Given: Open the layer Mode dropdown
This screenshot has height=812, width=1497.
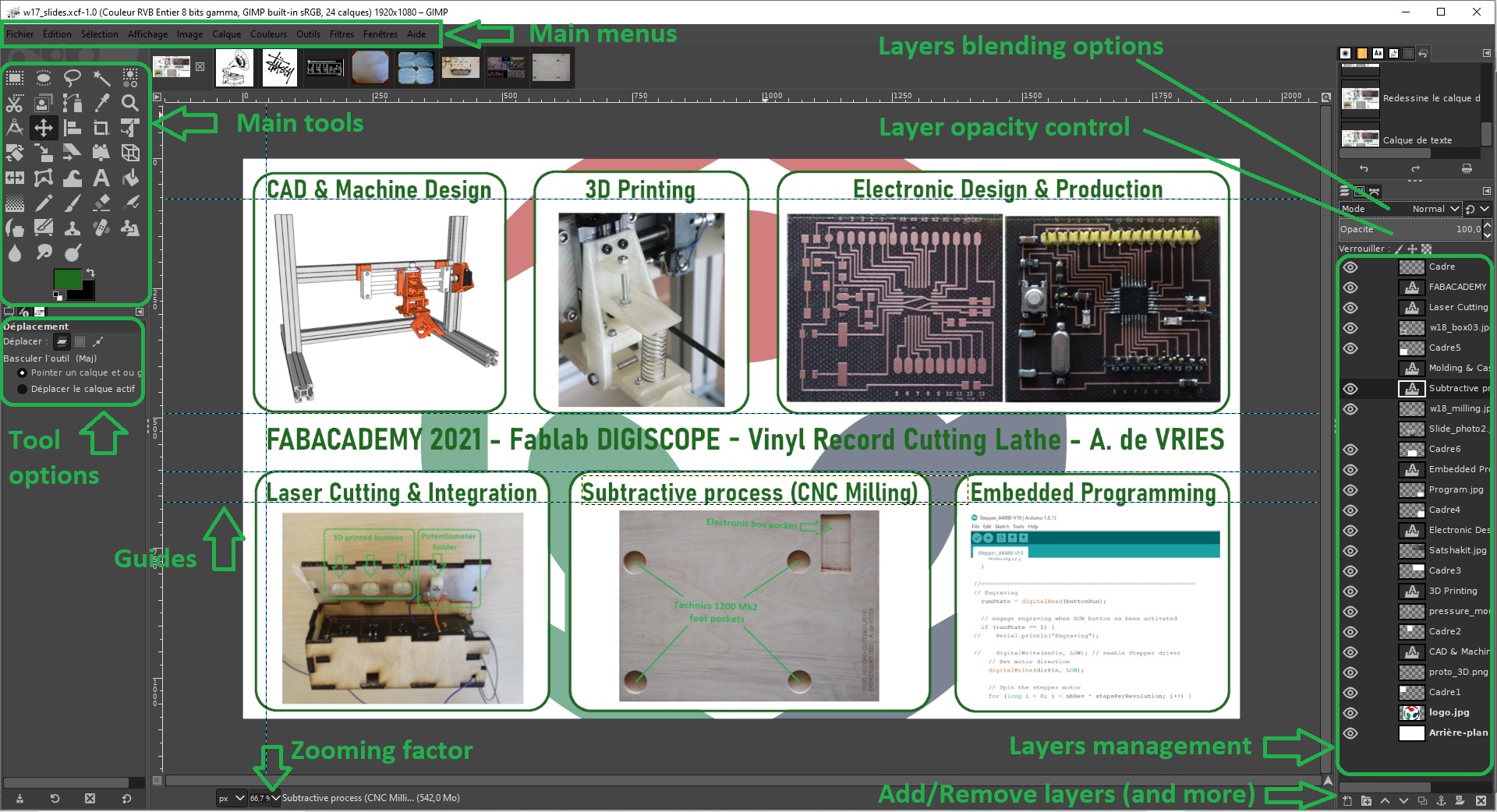Looking at the screenshot, I should (x=1400, y=209).
